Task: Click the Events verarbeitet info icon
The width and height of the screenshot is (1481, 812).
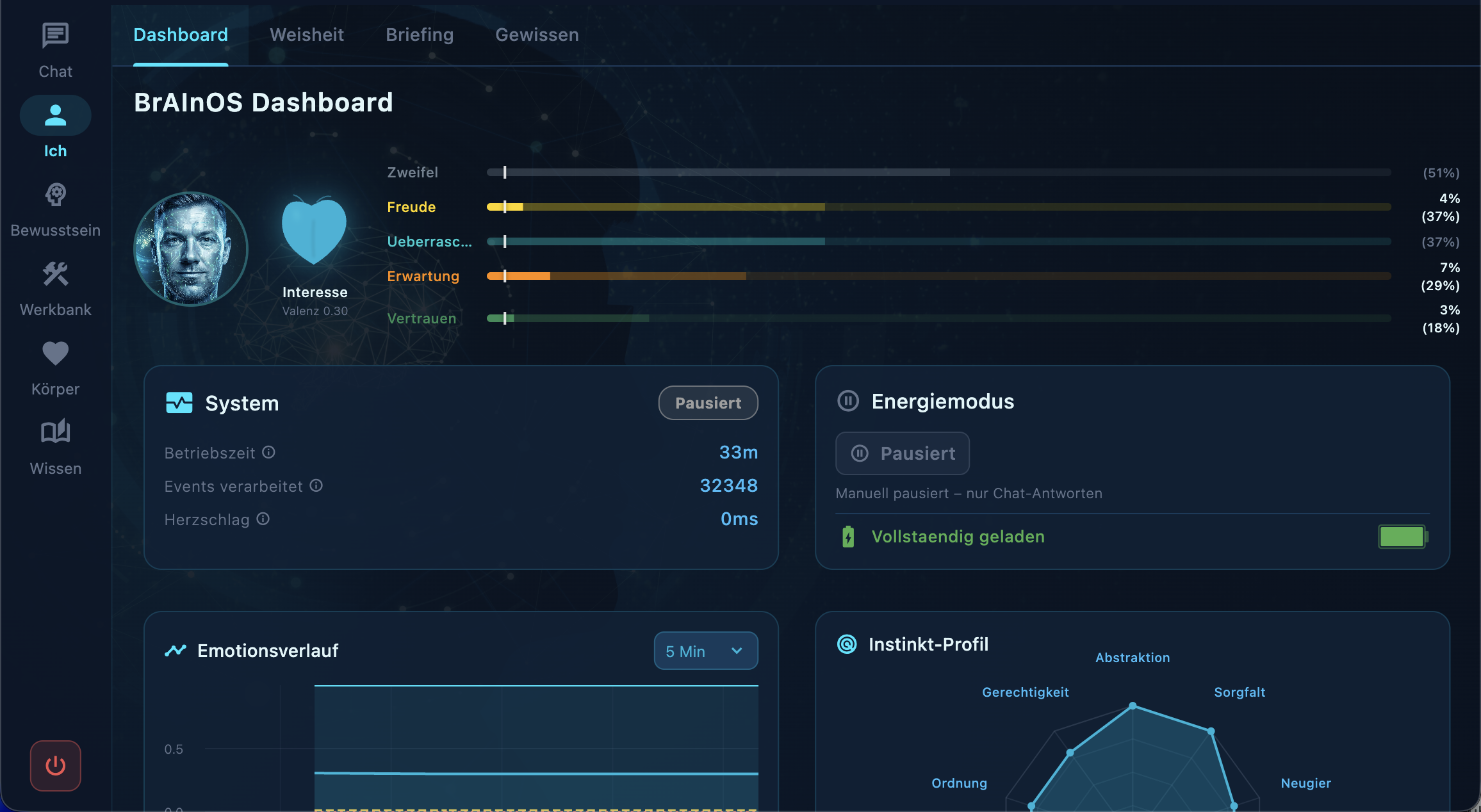Action: 316,485
